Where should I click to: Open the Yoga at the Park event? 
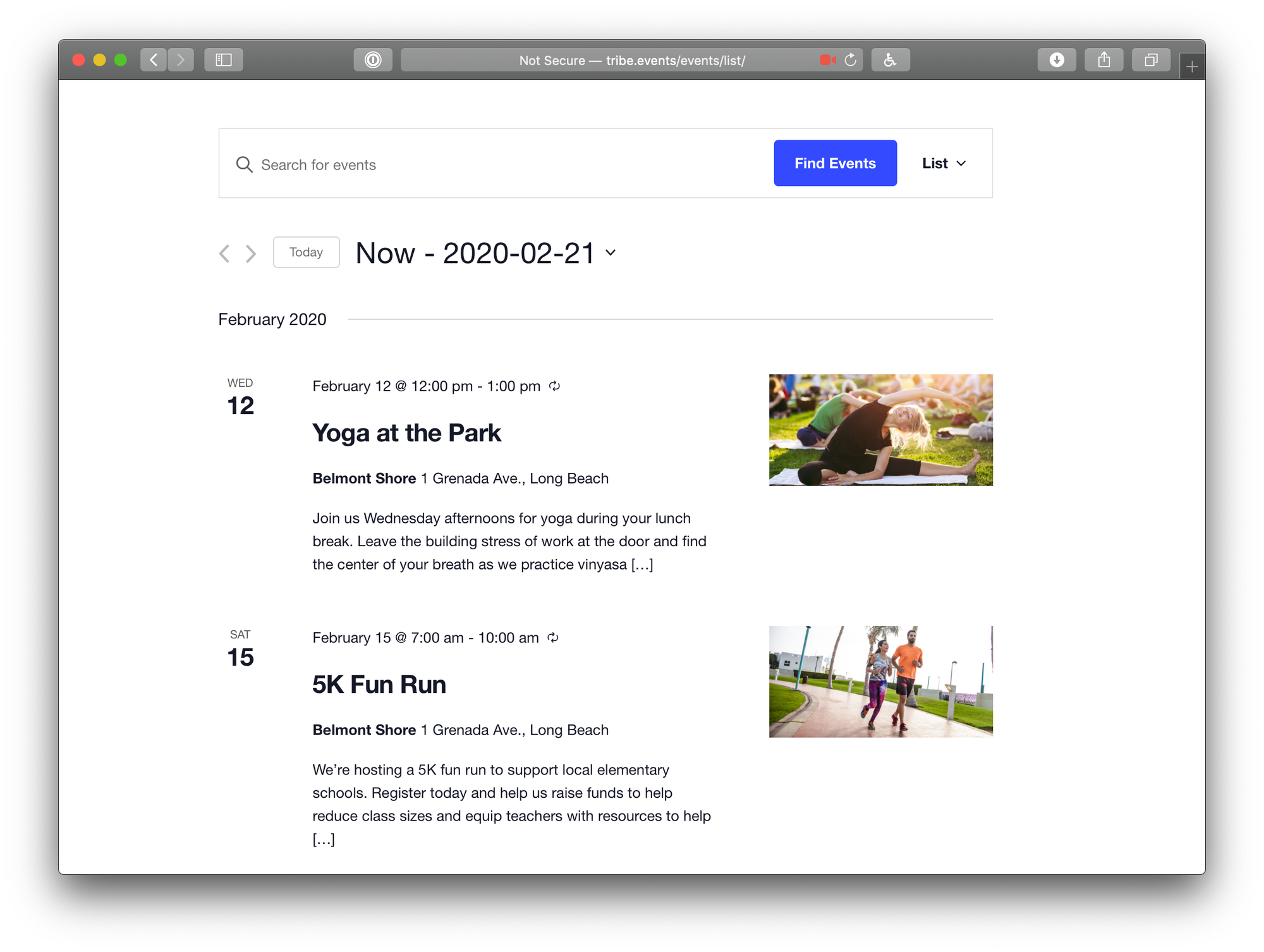pos(406,432)
